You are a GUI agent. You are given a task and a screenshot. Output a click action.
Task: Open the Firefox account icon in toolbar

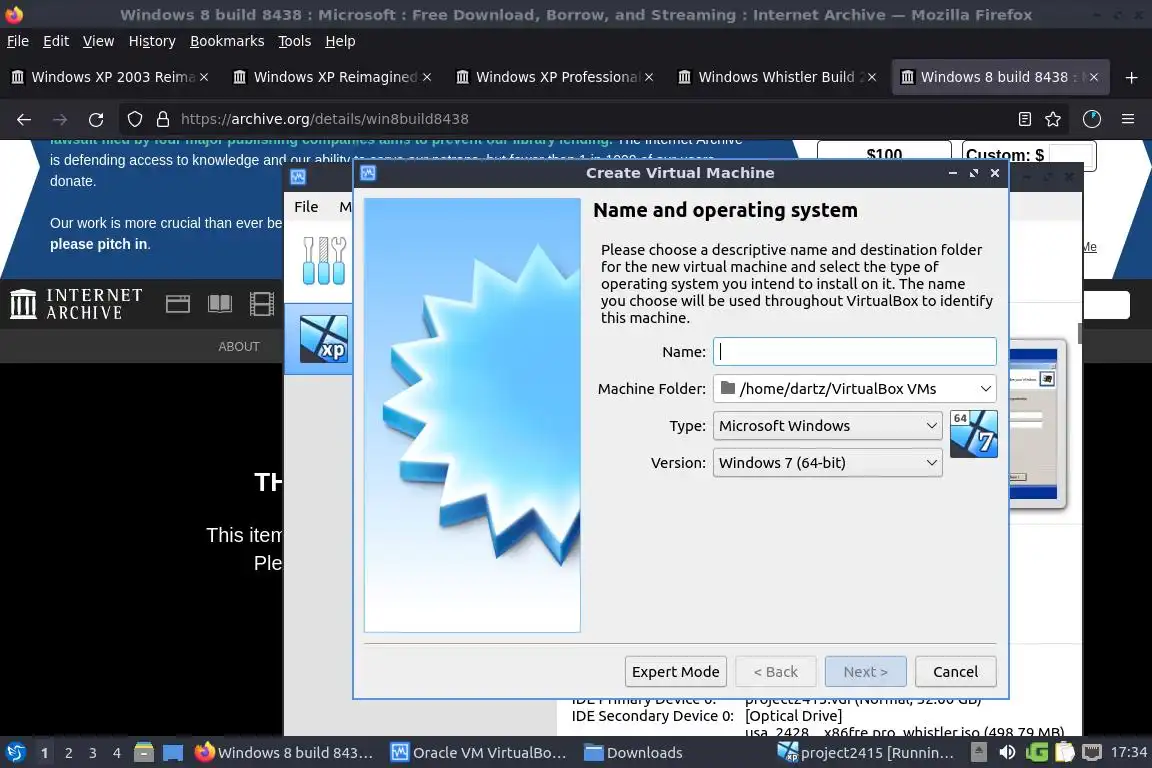pyautogui.click(x=1092, y=119)
